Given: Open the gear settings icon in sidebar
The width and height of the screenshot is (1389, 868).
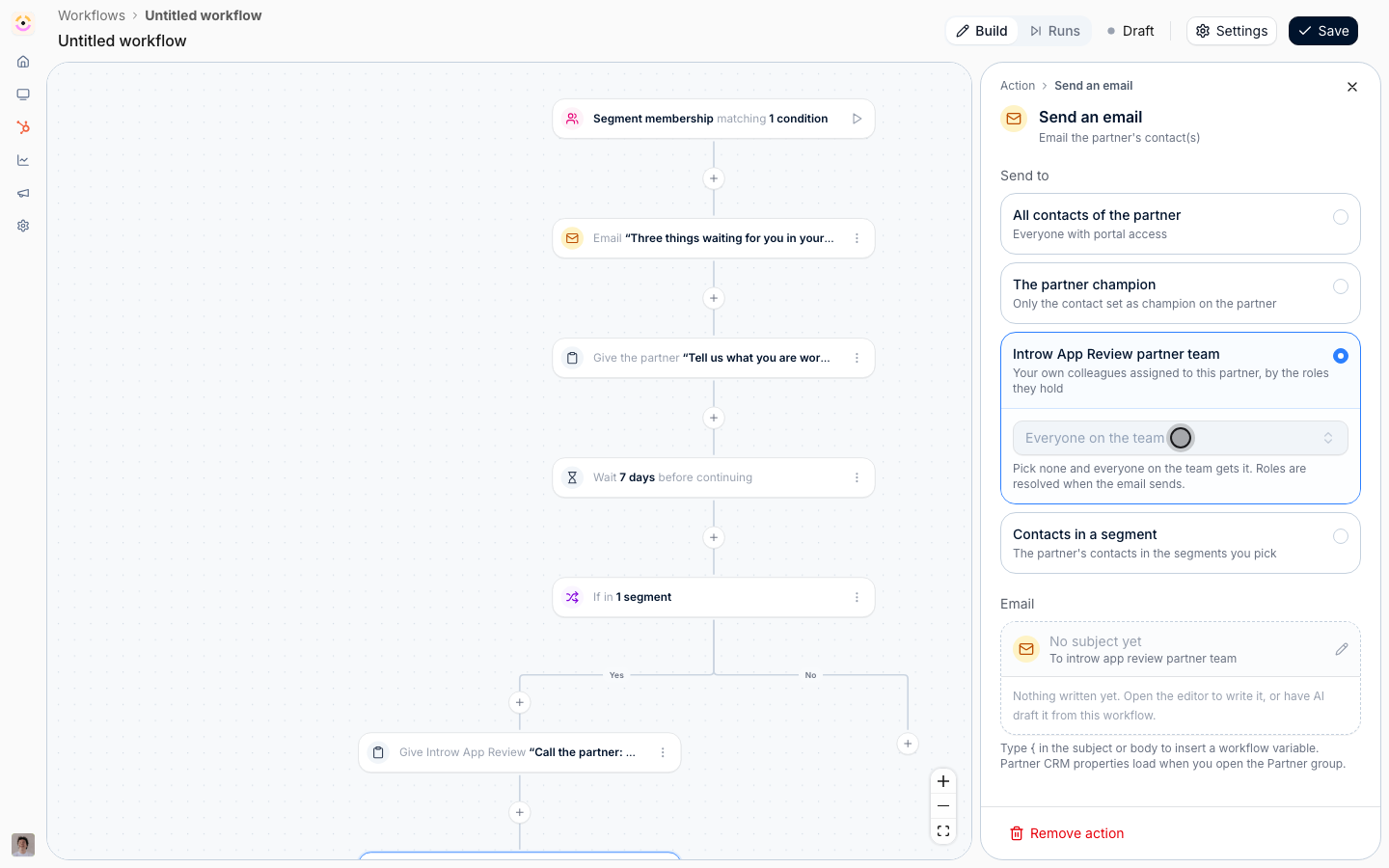Looking at the screenshot, I should [x=23, y=226].
